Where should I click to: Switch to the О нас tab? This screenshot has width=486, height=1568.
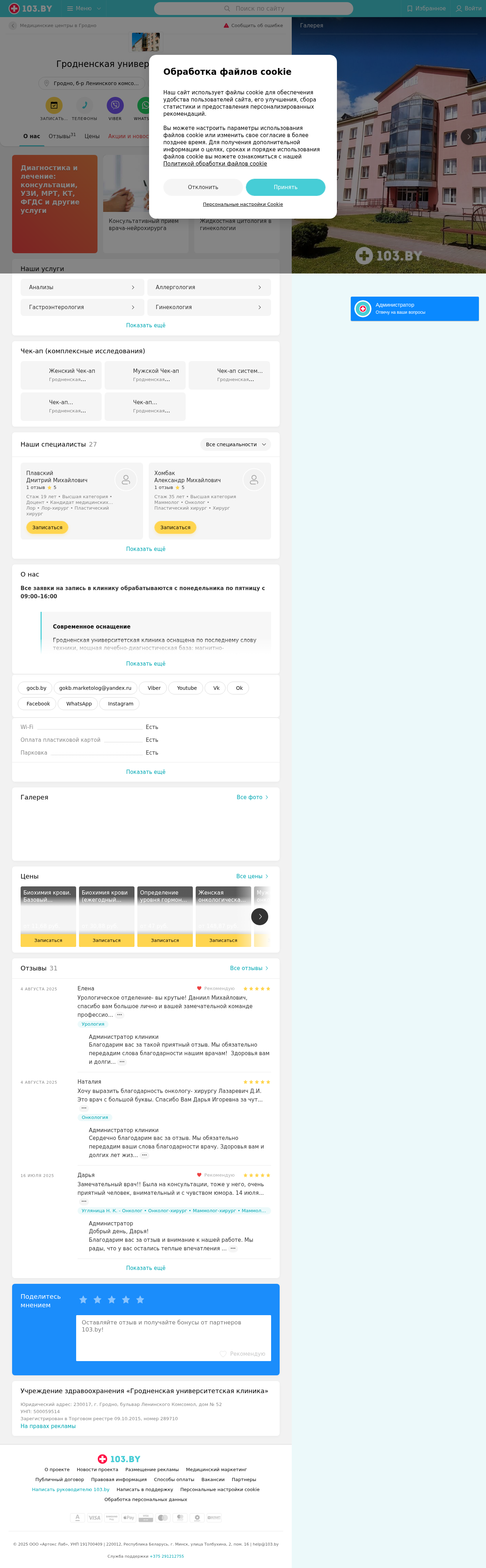pyautogui.click(x=32, y=136)
